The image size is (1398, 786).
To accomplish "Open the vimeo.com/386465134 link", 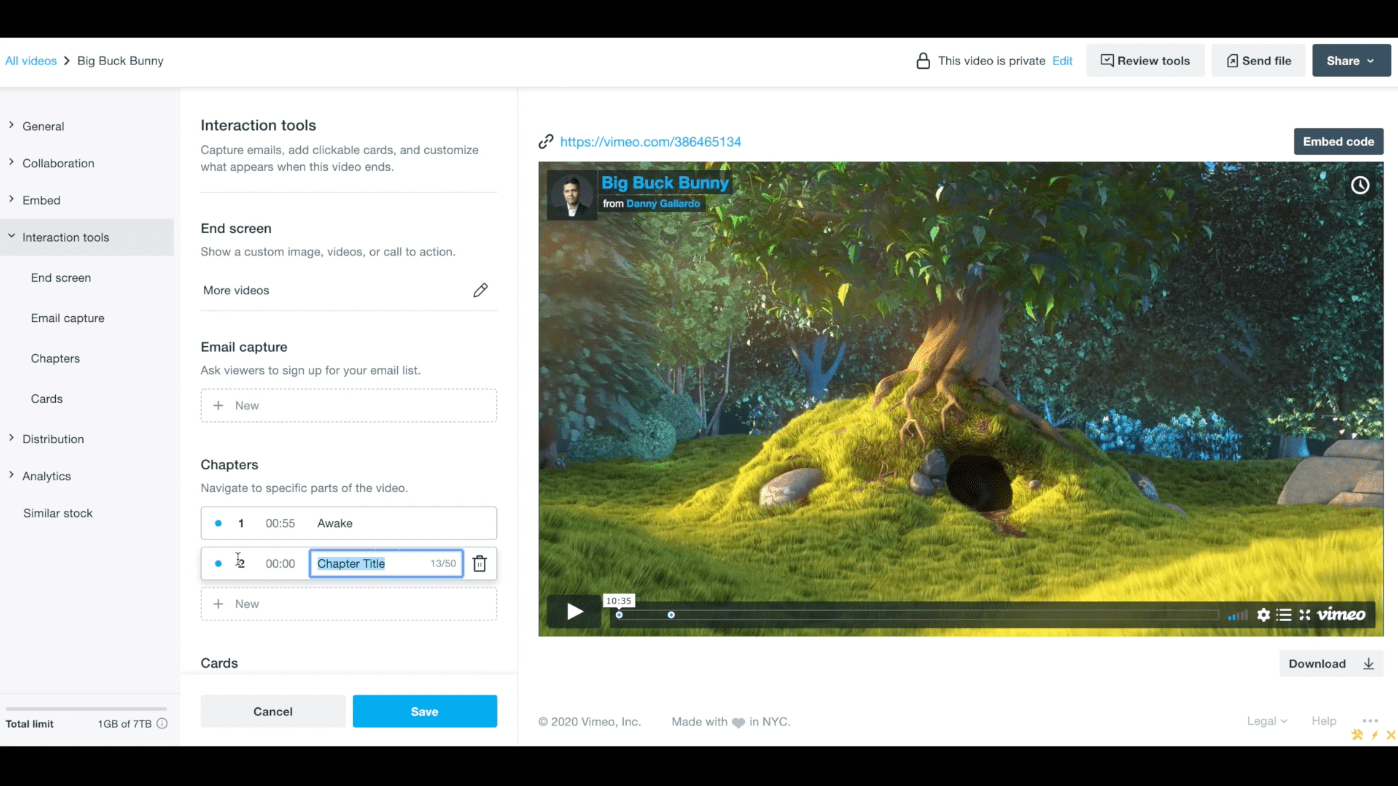I will [651, 142].
